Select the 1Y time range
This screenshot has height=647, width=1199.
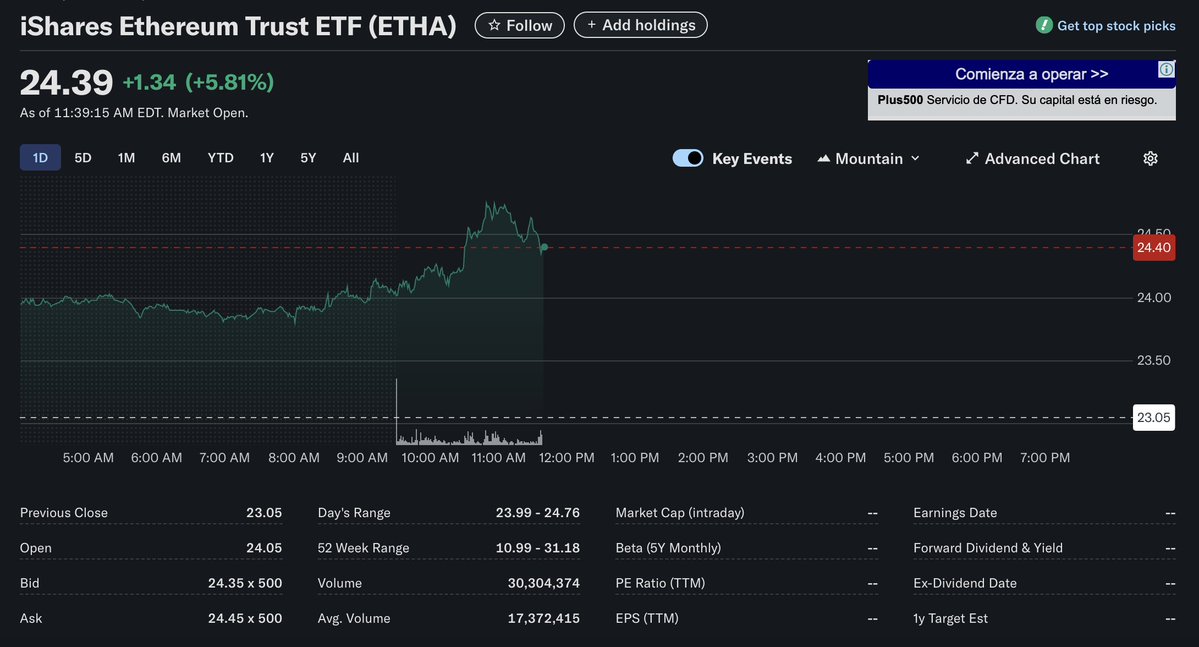[267, 158]
